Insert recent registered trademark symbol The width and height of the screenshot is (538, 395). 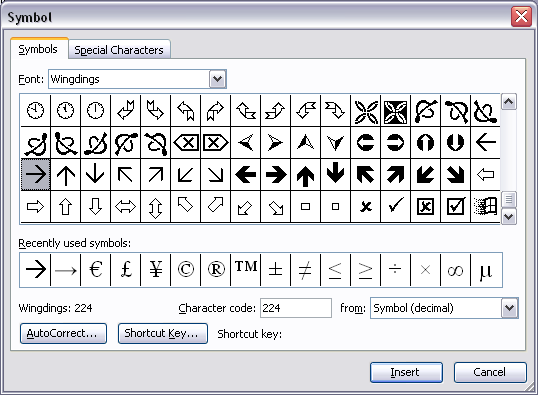tap(215, 270)
